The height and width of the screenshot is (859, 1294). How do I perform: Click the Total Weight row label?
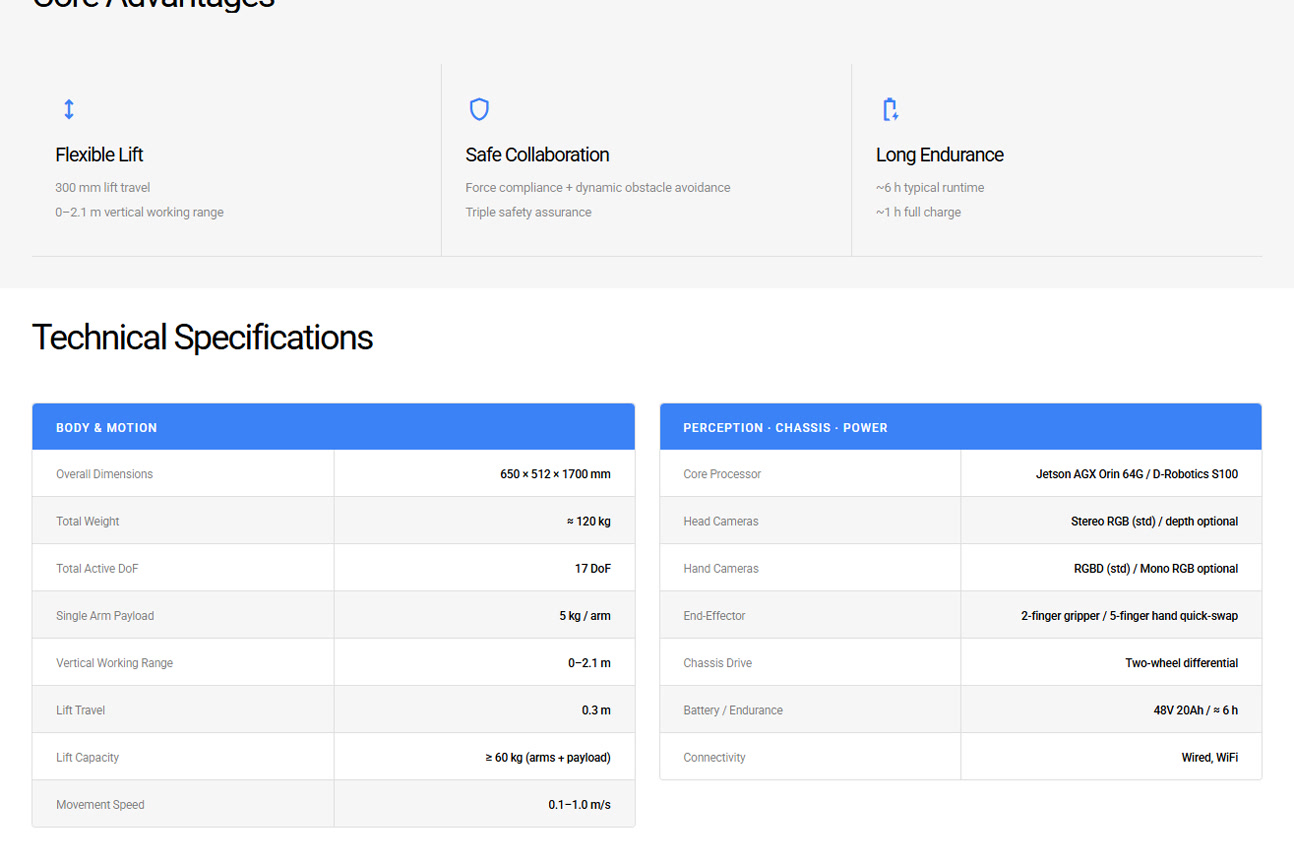pyautogui.click(x=87, y=521)
